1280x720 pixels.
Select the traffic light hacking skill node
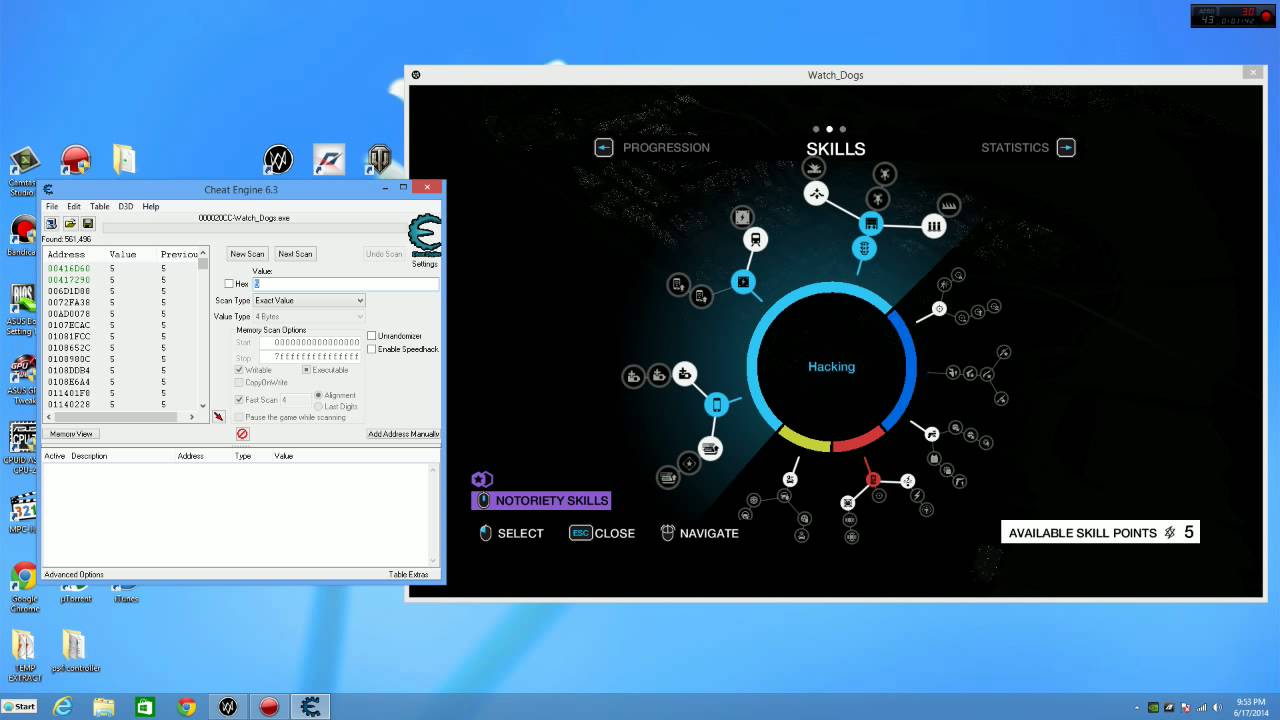pyautogui.click(x=865, y=247)
